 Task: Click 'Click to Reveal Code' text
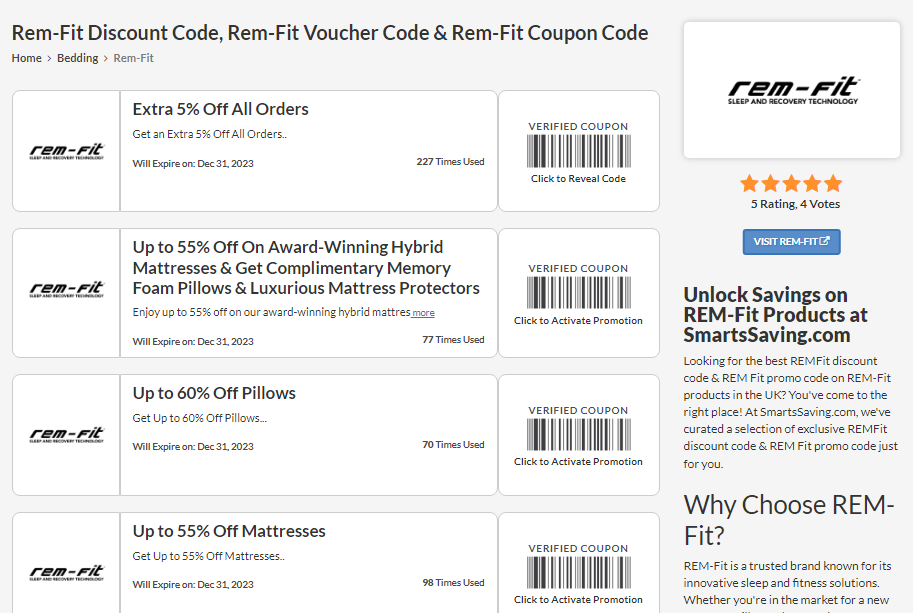[x=578, y=179]
